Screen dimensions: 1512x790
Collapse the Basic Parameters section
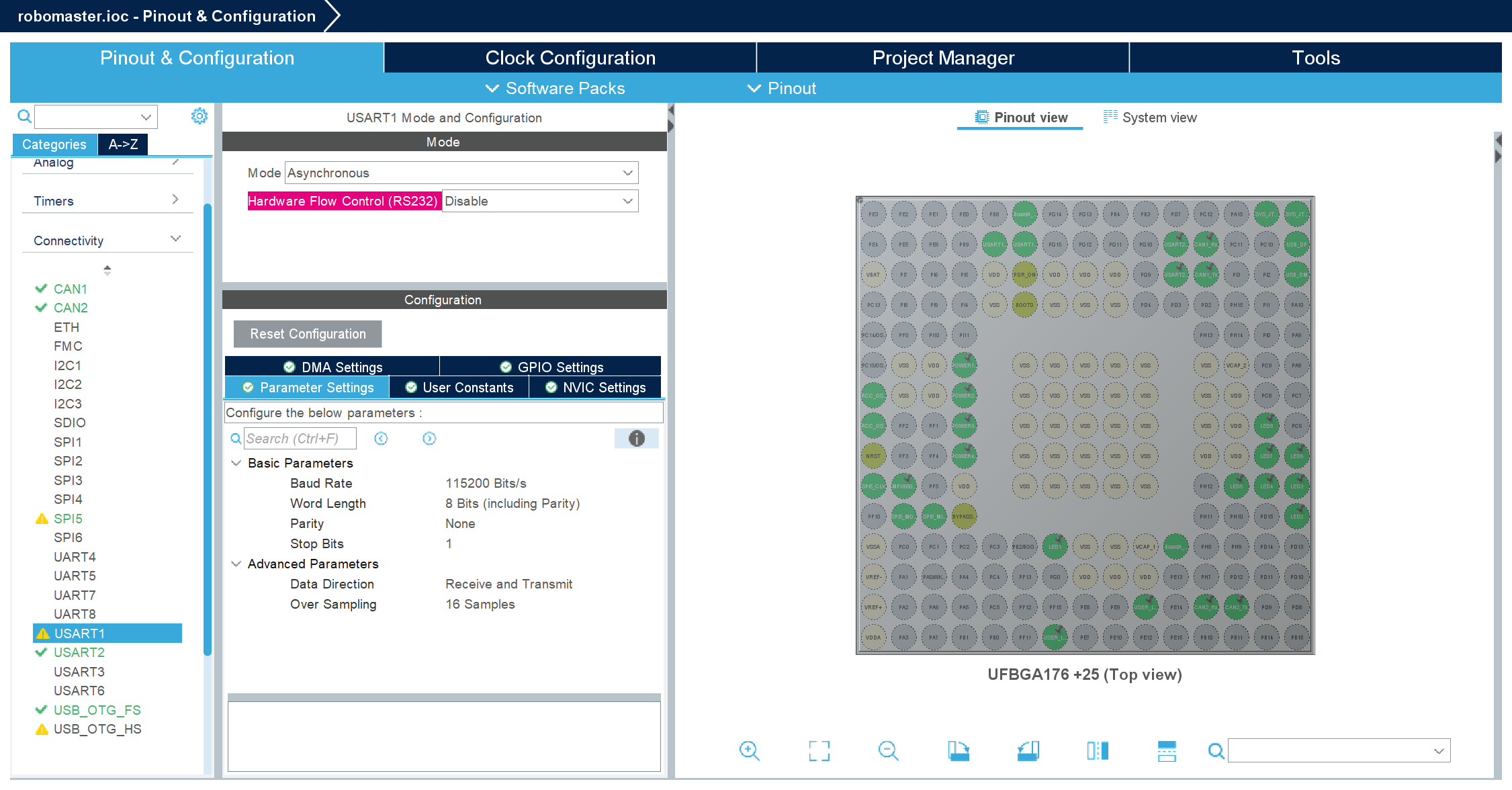click(x=236, y=463)
